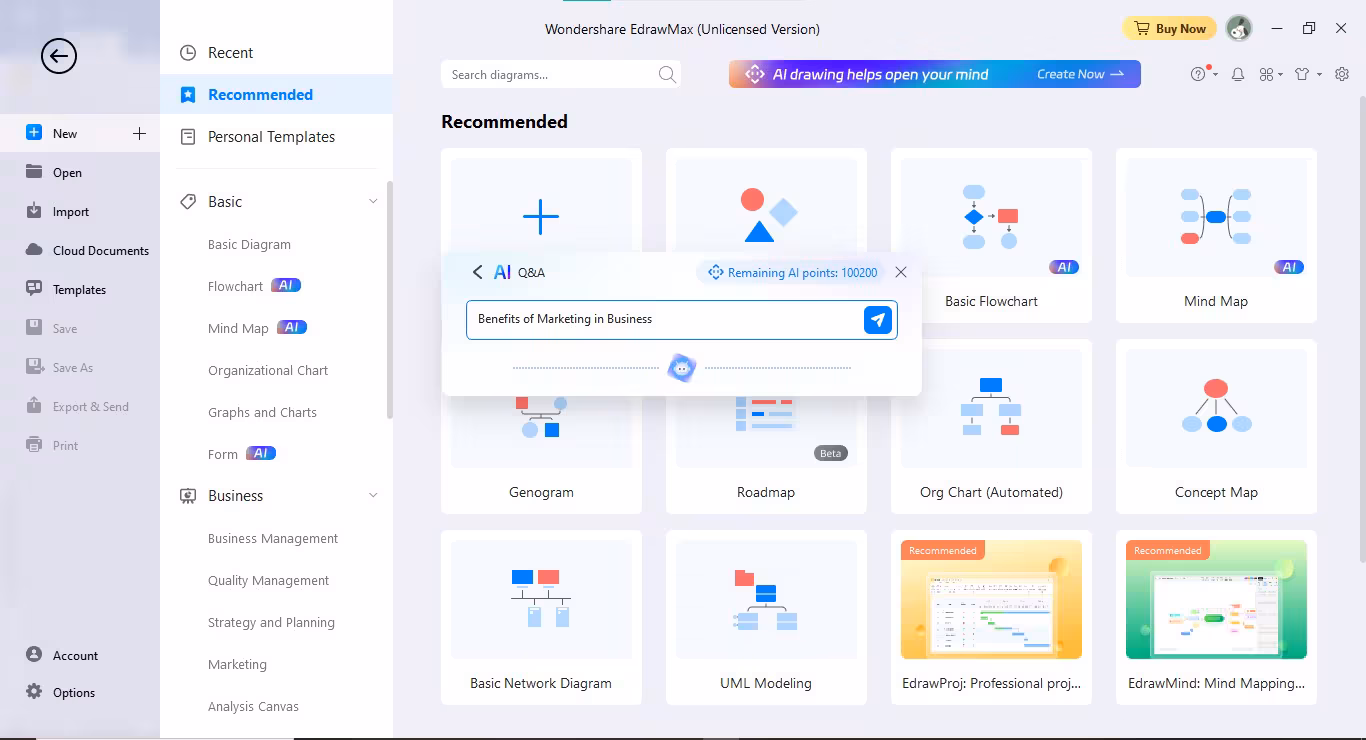Click the Options gear icon

pyautogui.click(x=34, y=692)
